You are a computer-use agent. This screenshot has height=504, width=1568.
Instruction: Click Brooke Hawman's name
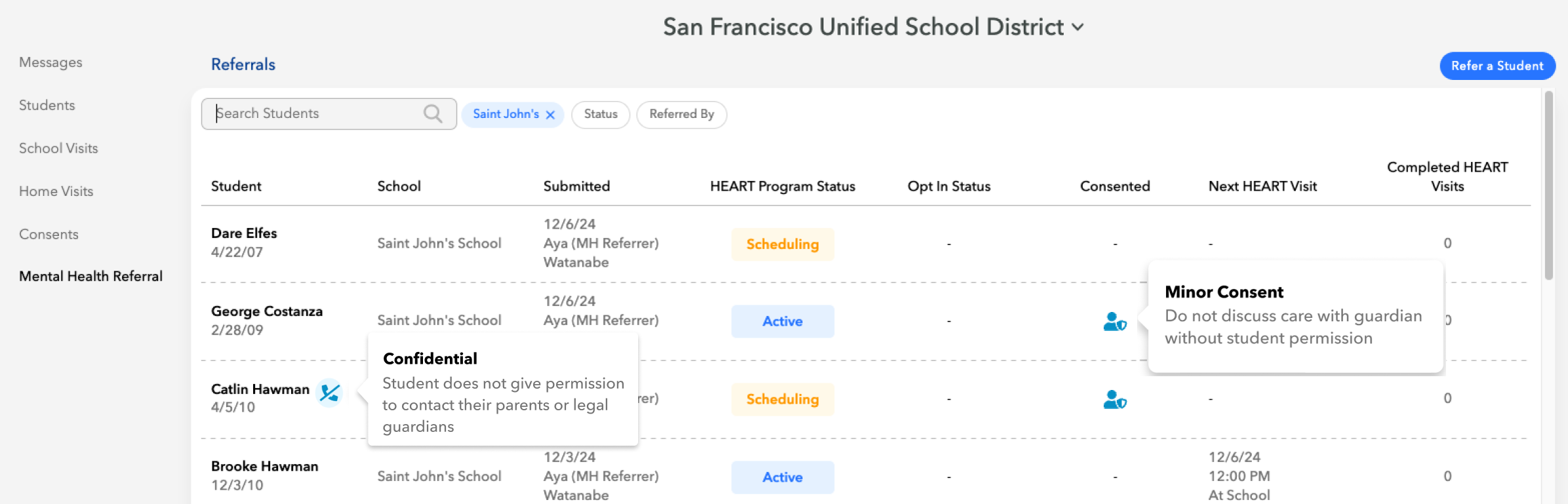[264, 467]
